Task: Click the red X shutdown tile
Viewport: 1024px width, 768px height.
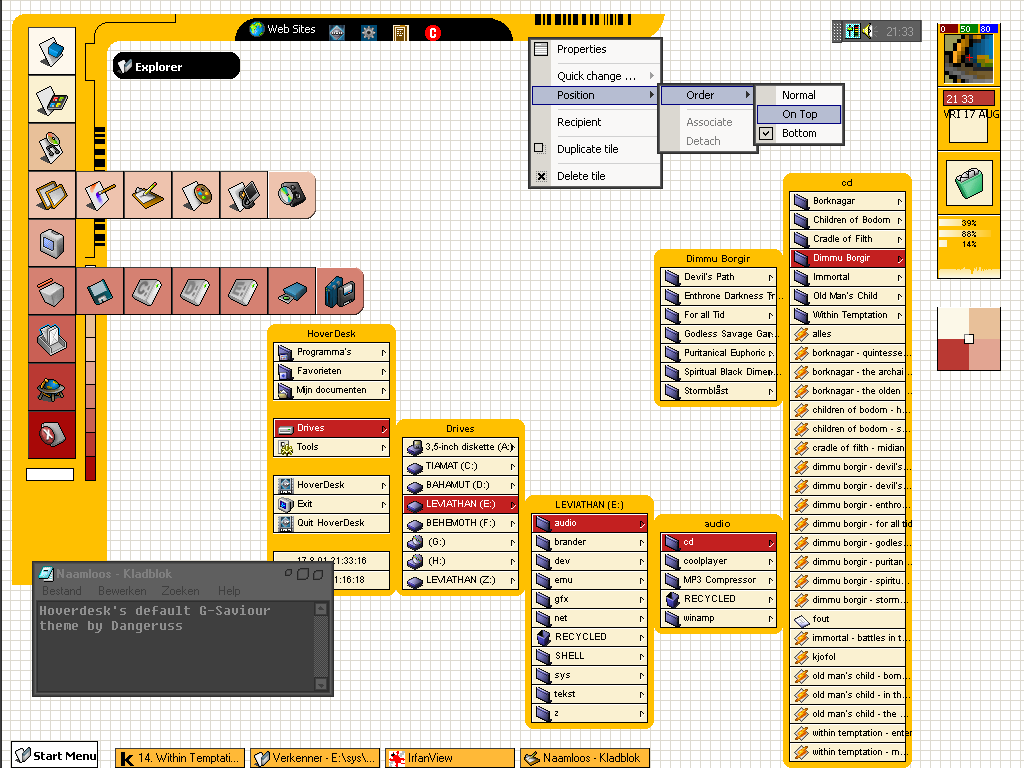Action: [x=52, y=434]
